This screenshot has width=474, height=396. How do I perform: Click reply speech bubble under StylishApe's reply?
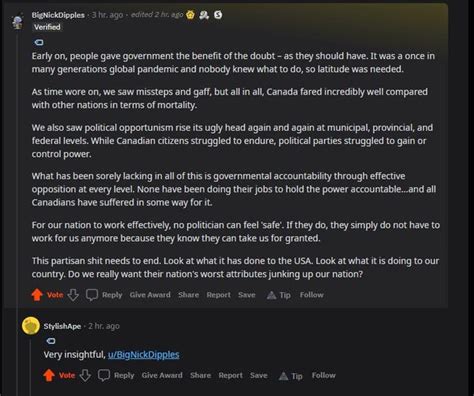104,375
